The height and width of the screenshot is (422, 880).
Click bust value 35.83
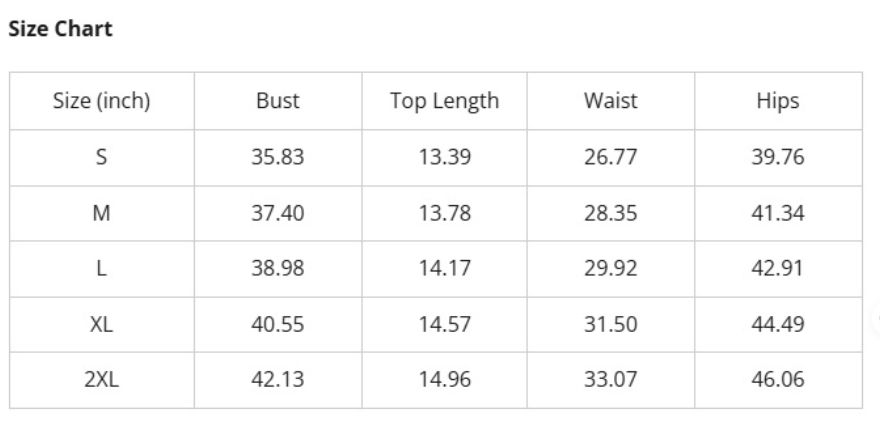(x=278, y=157)
